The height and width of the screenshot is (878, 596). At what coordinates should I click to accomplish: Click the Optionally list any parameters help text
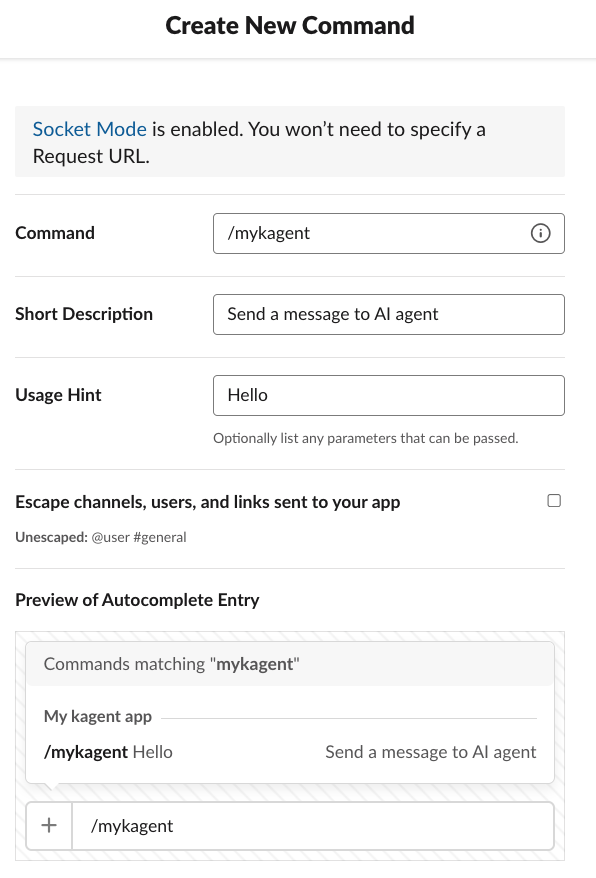(366, 438)
